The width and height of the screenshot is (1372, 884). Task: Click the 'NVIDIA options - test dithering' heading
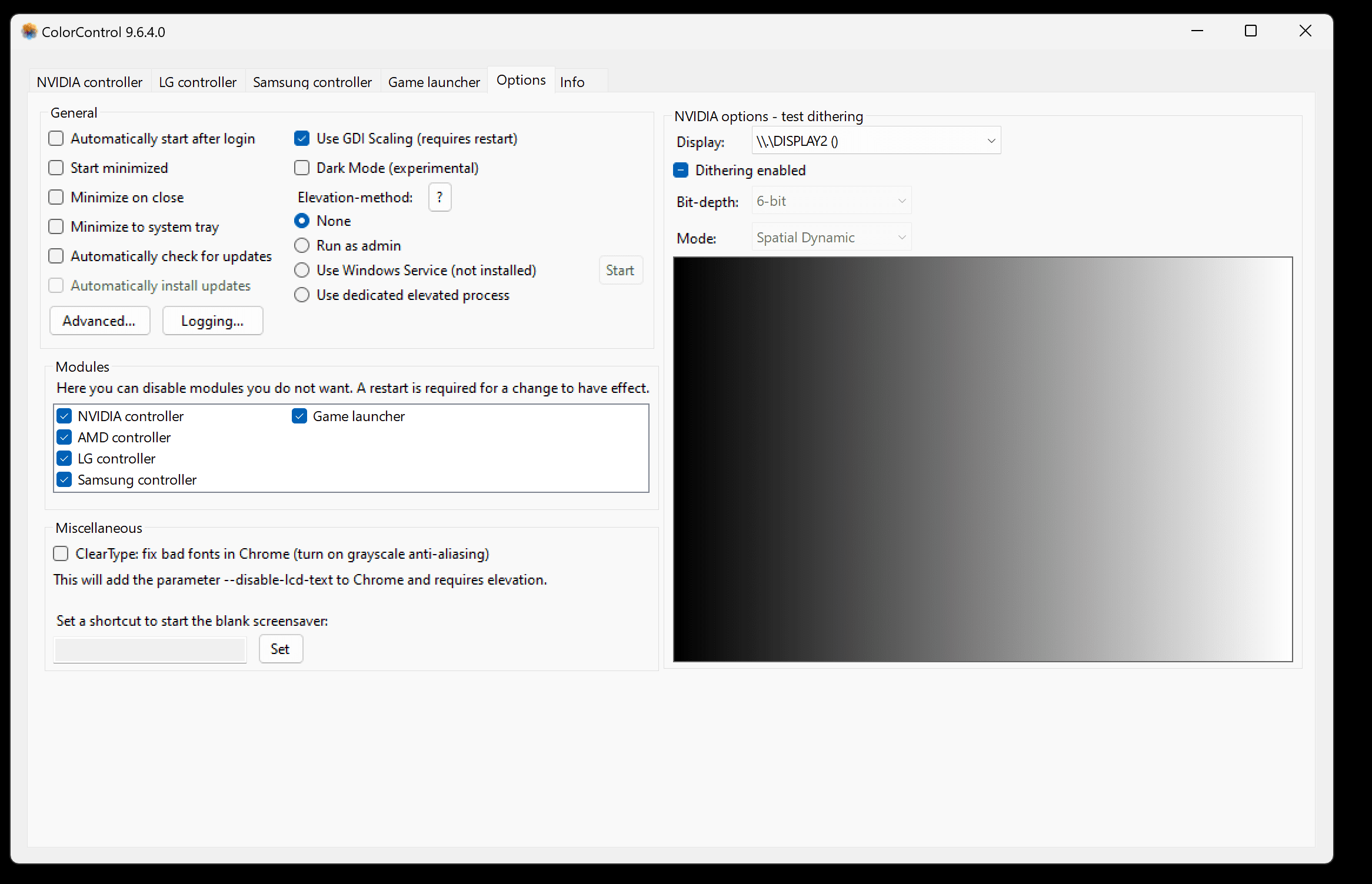(768, 116)
